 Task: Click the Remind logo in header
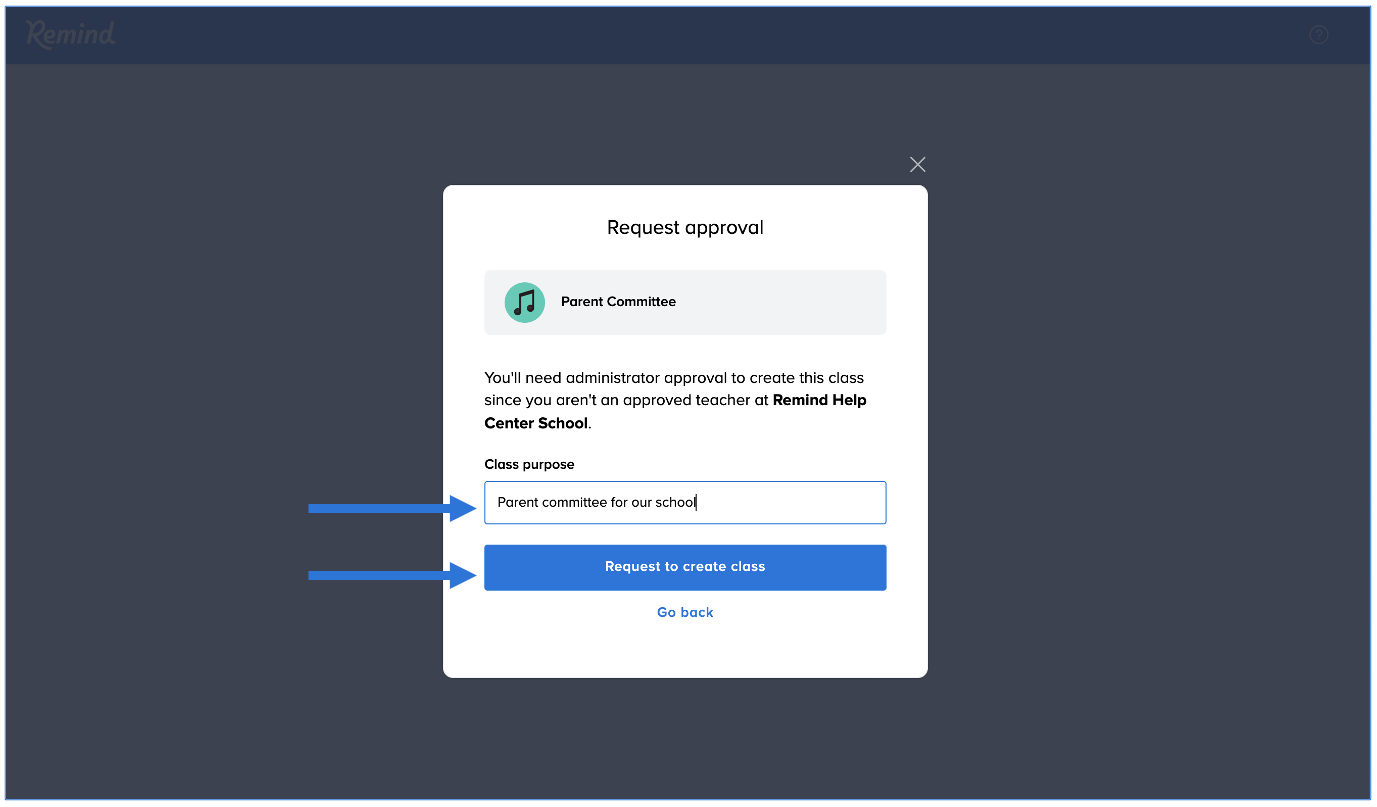[x=71, y=35]
